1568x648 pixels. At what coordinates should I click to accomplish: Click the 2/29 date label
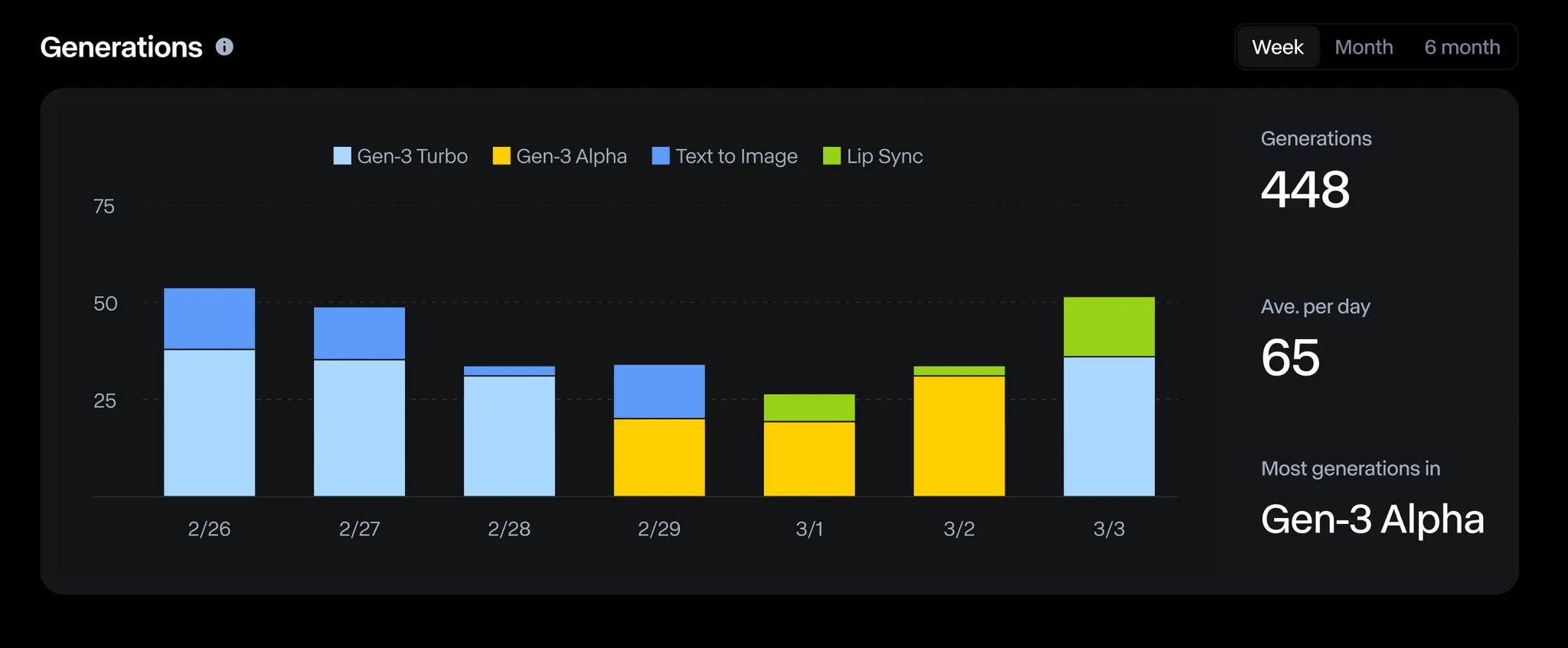click(659, 529)
